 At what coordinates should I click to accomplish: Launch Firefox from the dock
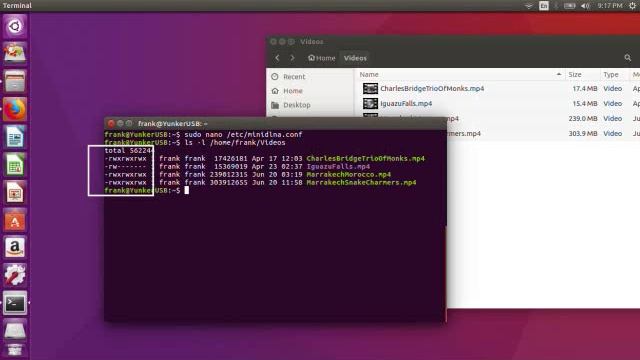click(x=15, y=109)
